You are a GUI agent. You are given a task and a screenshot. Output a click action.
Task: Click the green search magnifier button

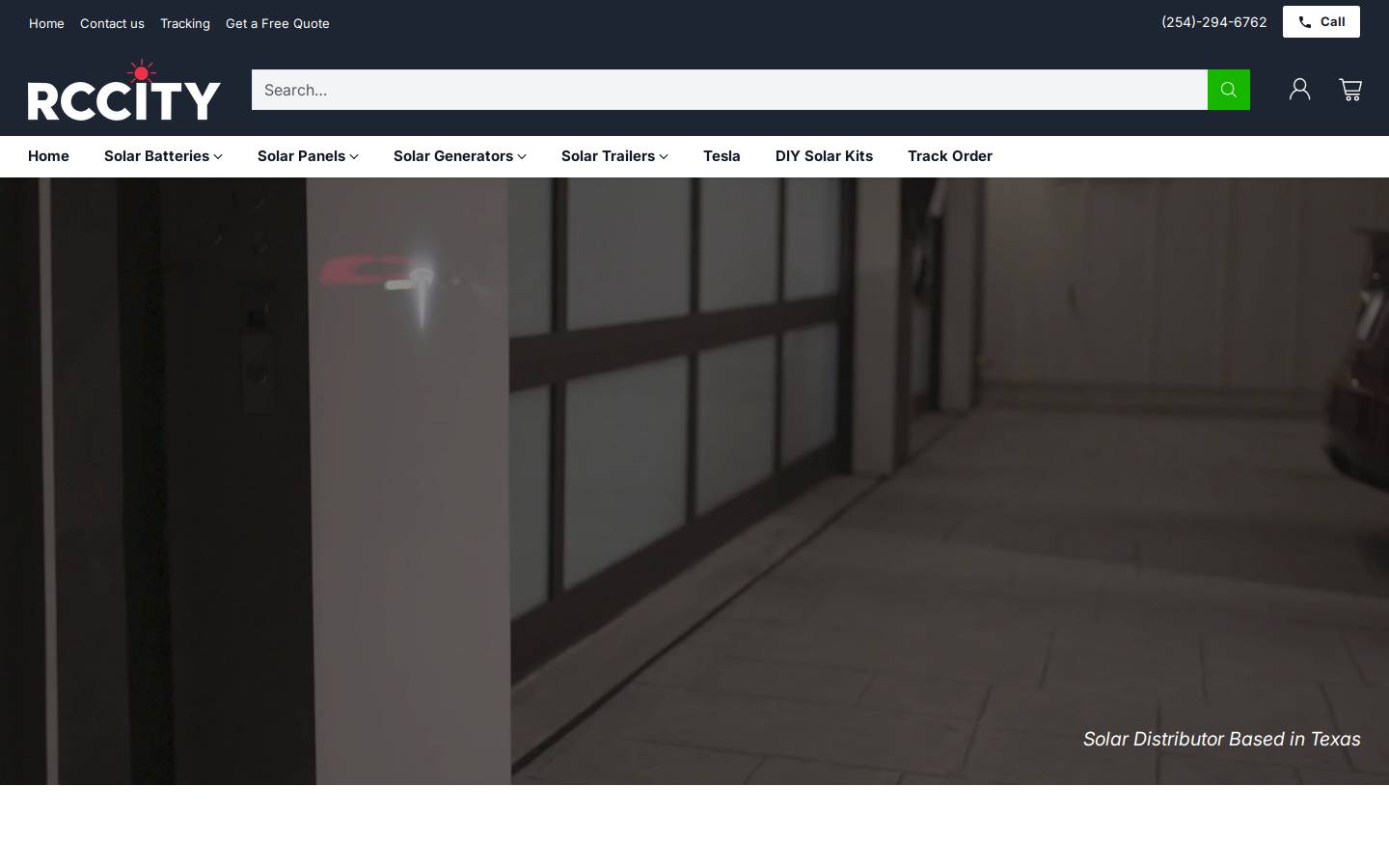(x=1228, y=90)
